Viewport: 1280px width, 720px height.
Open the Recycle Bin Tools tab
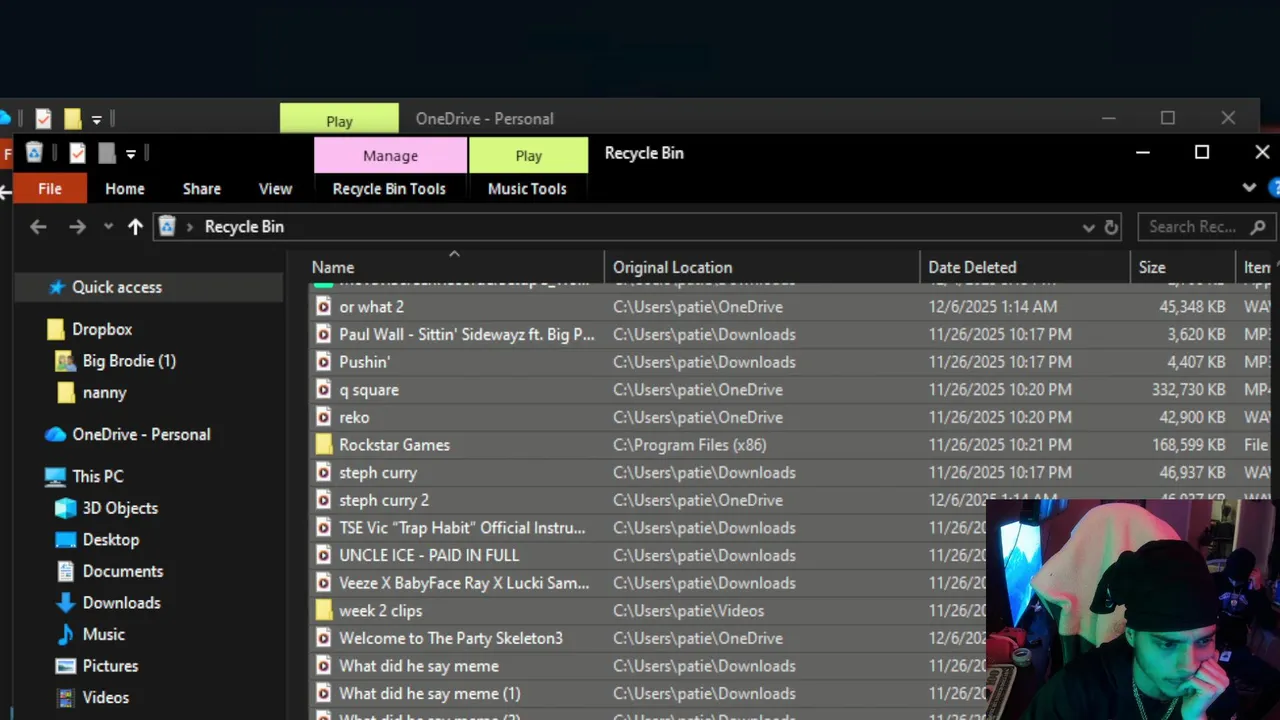coord(389,188)
